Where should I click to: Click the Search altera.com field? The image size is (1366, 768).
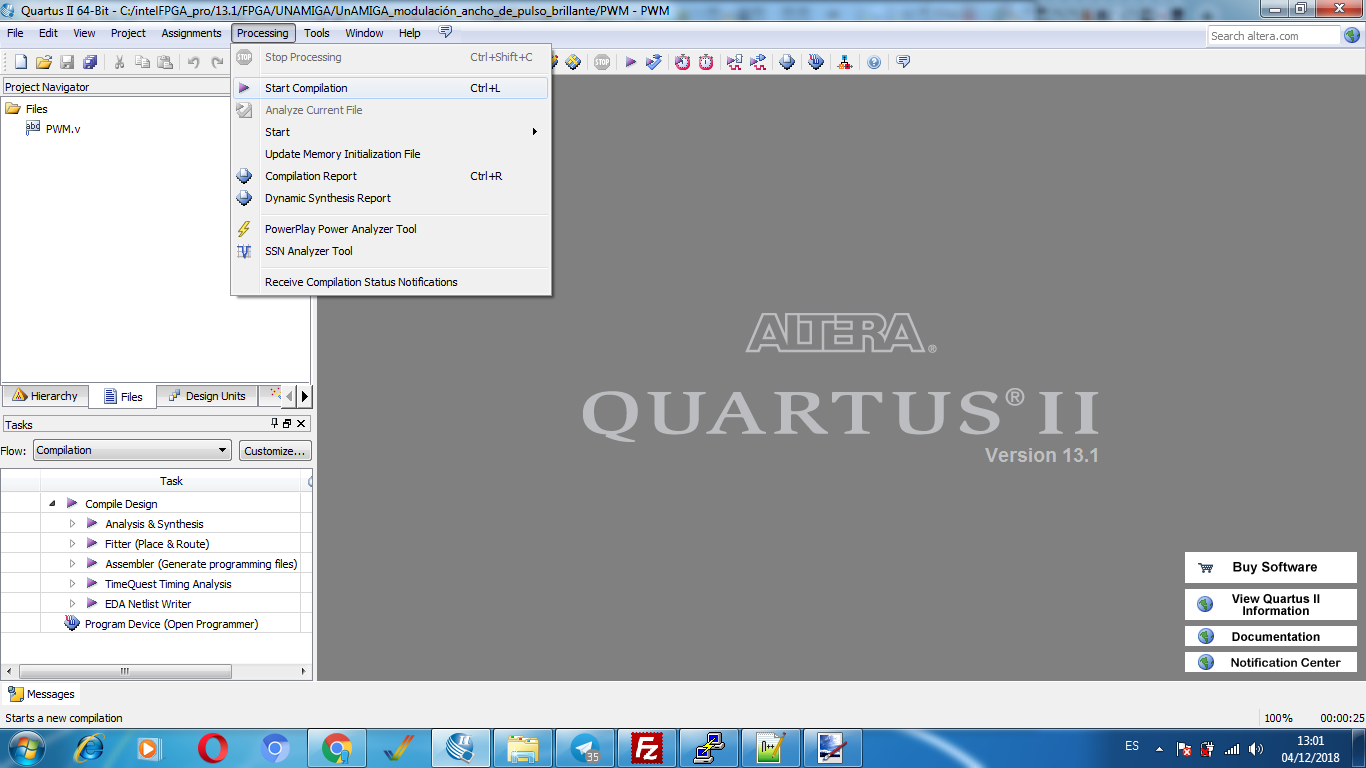(1272, 36)
